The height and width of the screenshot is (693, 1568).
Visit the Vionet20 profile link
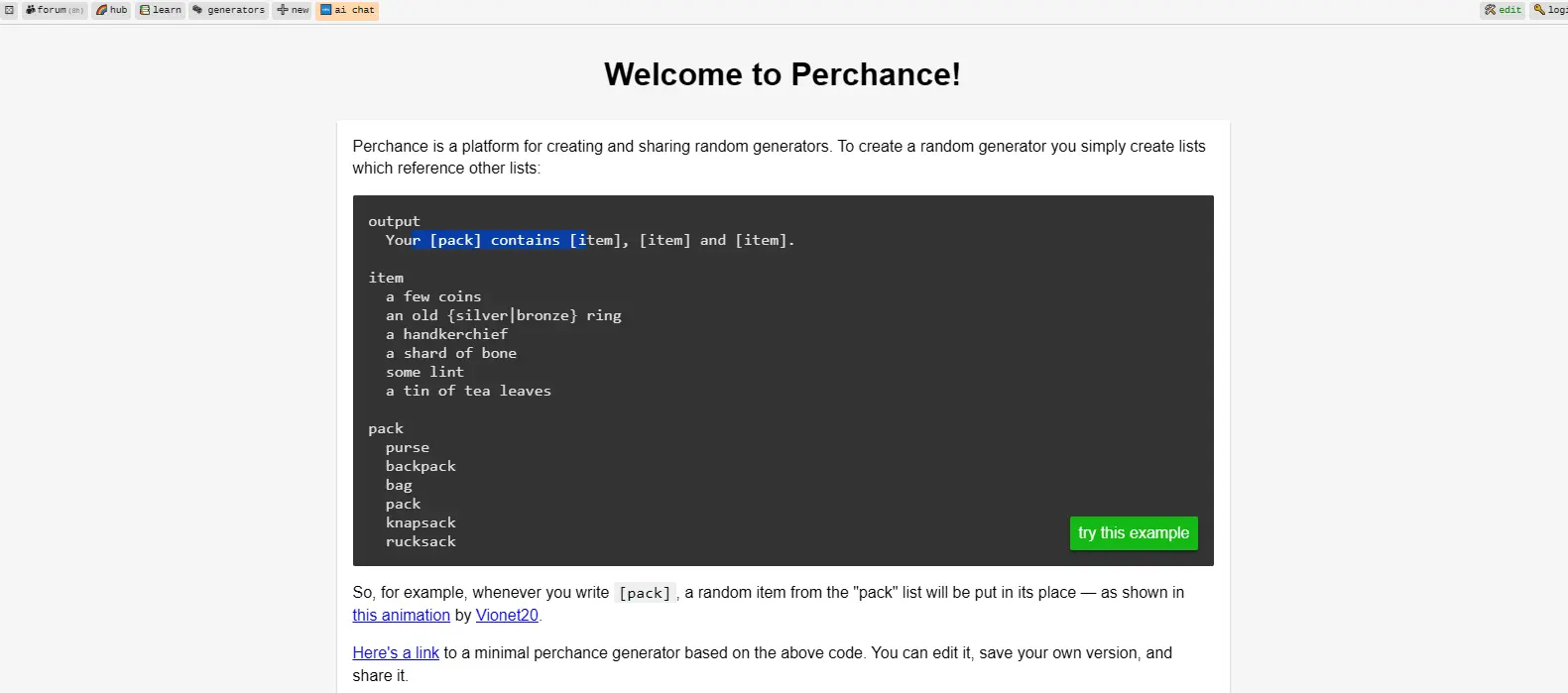507,615
